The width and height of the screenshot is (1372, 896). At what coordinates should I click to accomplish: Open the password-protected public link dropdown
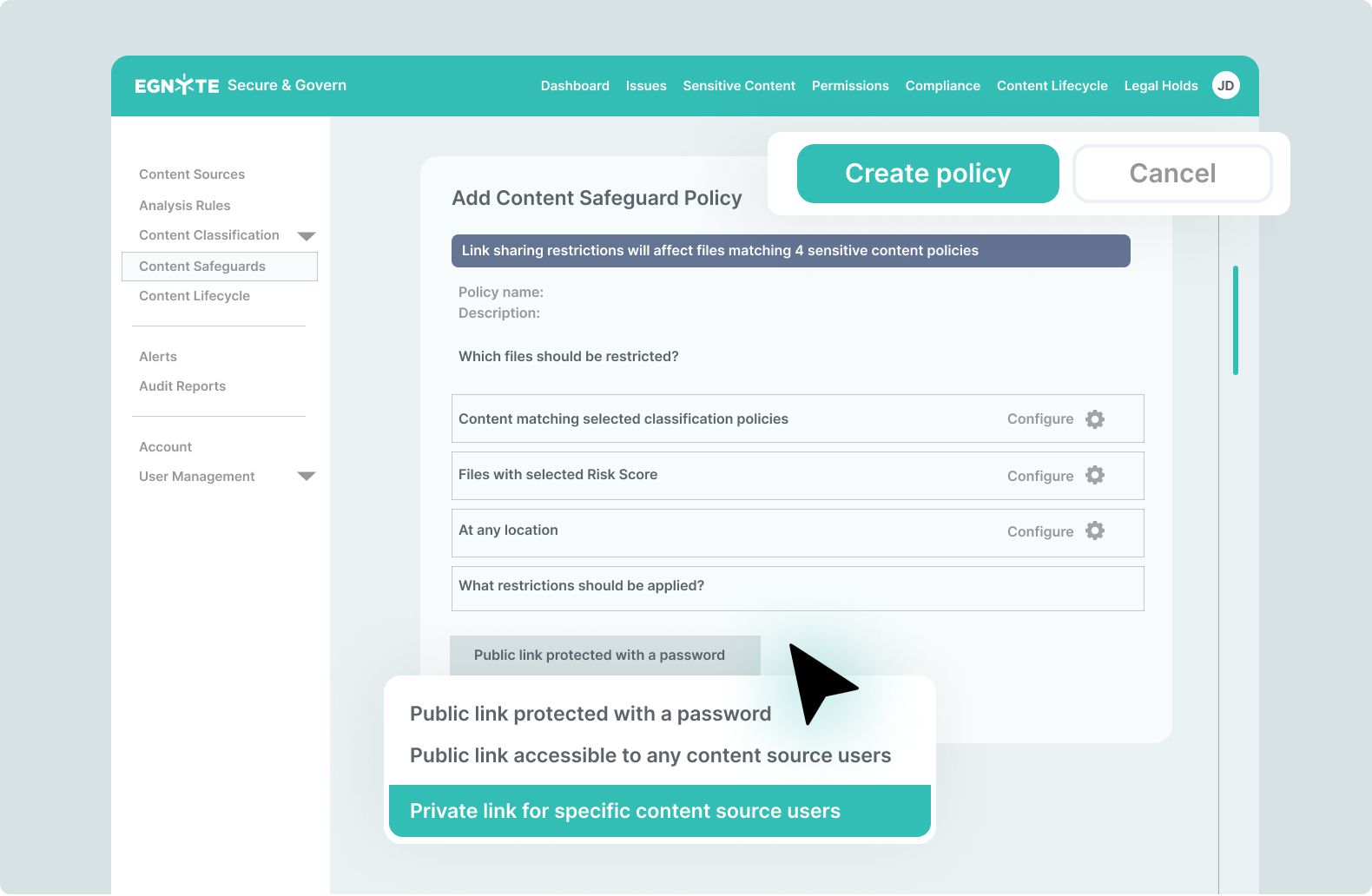click(604, 656)
